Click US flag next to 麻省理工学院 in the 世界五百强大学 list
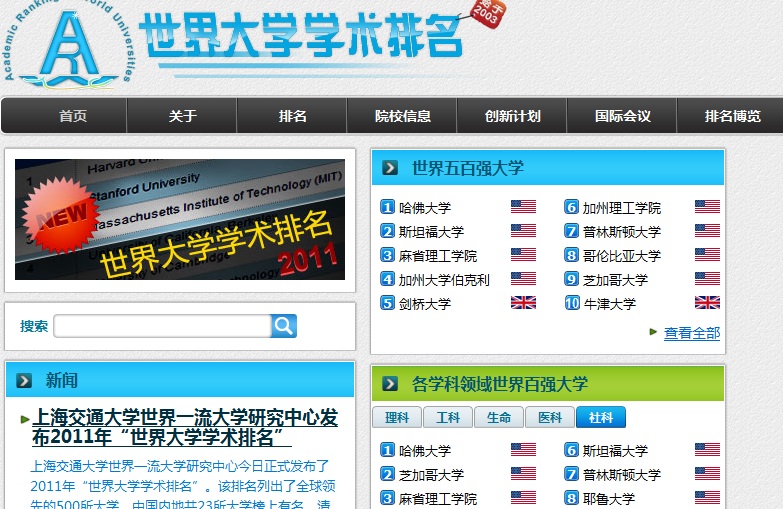Viewport: 783px width, 509px height. point(523,255)
